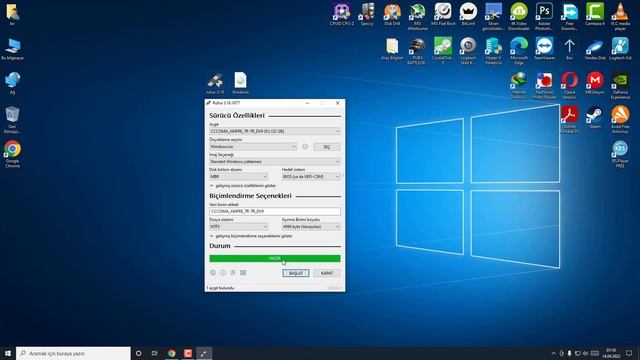
Task: Open the Rufus settings icon
Action: pyautogui.click(x=233, y=273)
